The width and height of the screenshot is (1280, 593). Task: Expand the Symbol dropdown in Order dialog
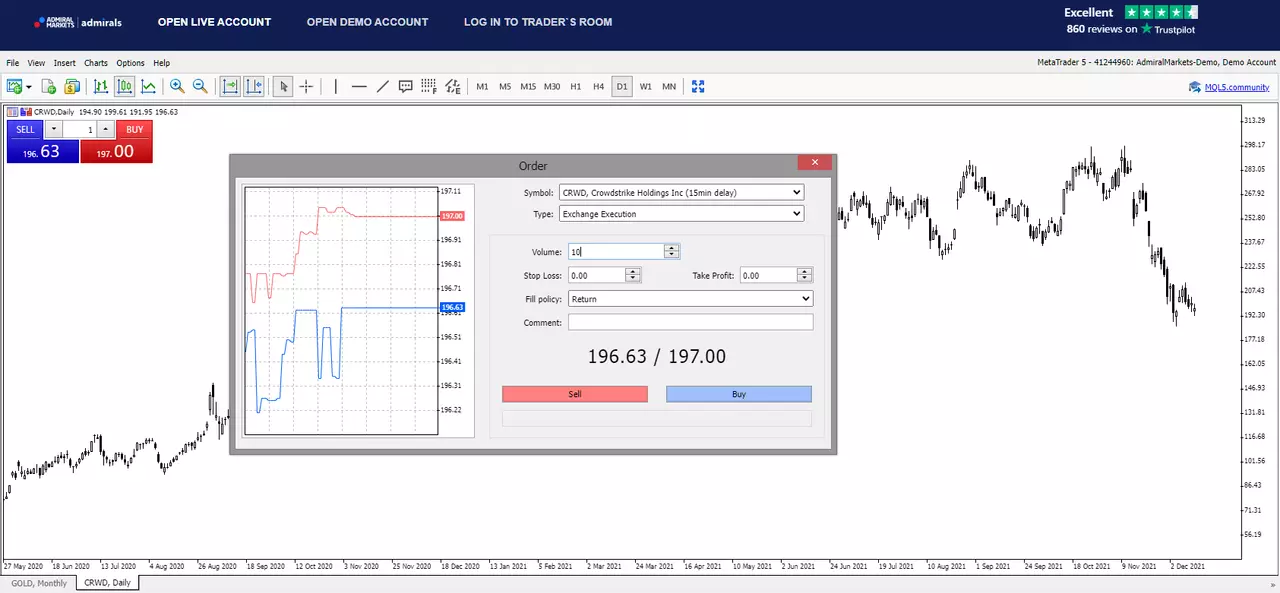(681, 192)
